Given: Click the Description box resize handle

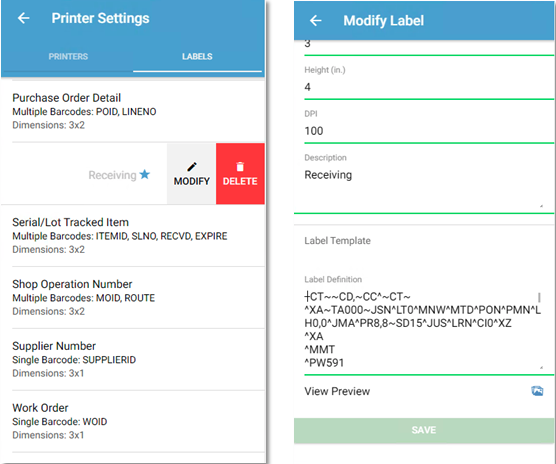Looking at the screenshot, I should point(541,206).
